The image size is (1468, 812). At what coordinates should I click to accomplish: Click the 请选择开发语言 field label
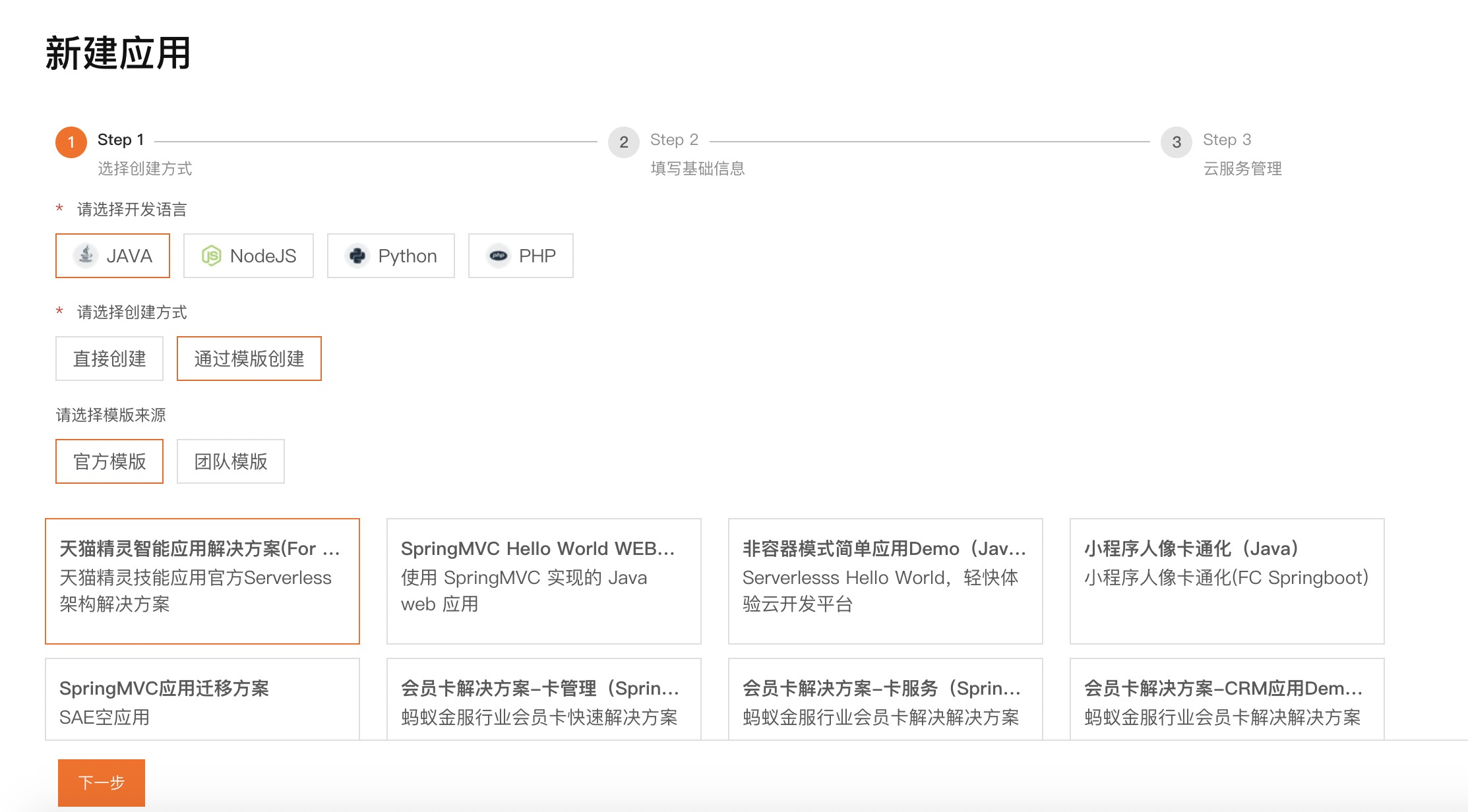point(132,210)
